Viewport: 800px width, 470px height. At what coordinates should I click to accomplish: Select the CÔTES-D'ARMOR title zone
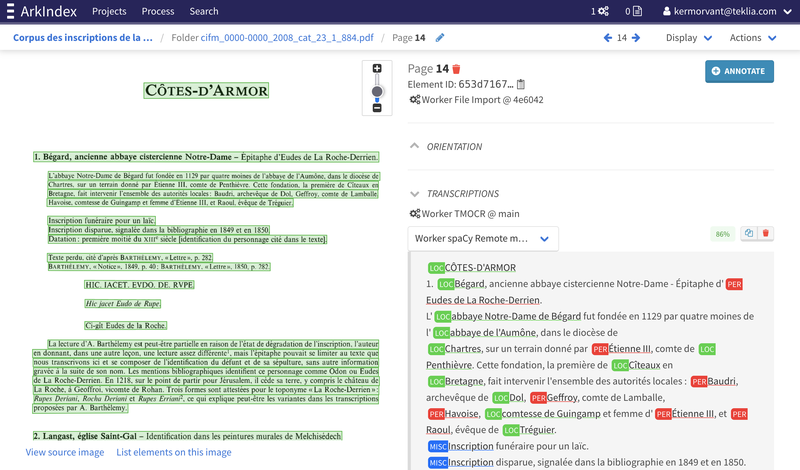tap(206, 90)
